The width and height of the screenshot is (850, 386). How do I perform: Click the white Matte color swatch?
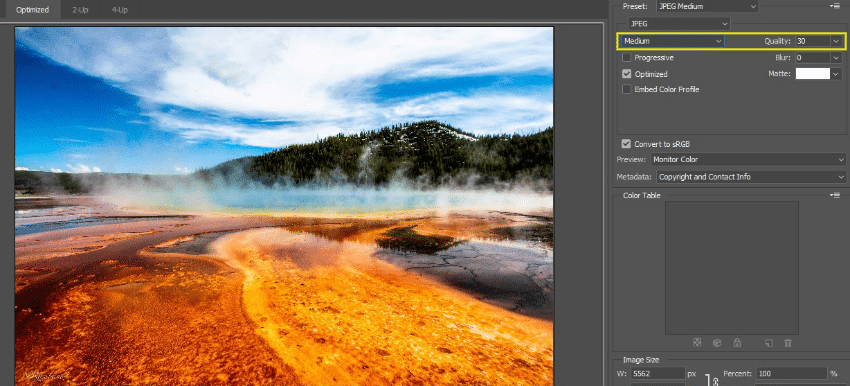tap(813, 74)
